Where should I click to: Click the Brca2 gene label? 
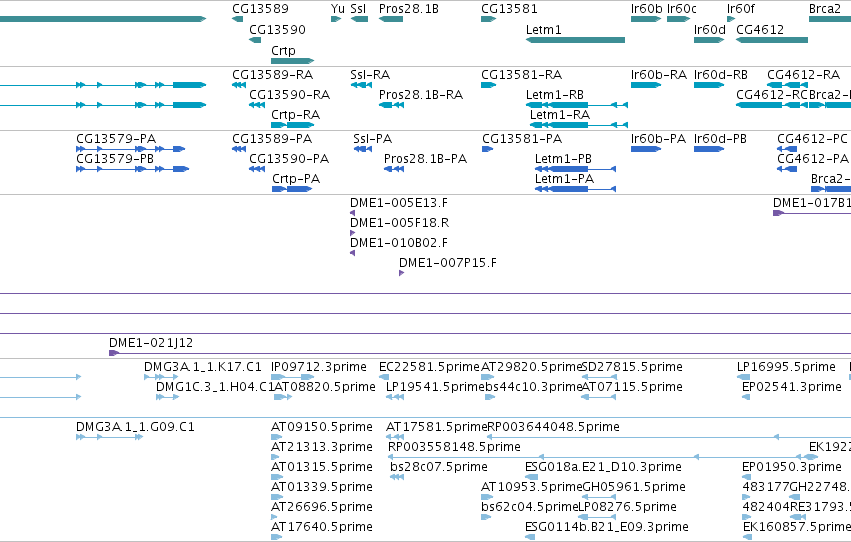[824, 9]
